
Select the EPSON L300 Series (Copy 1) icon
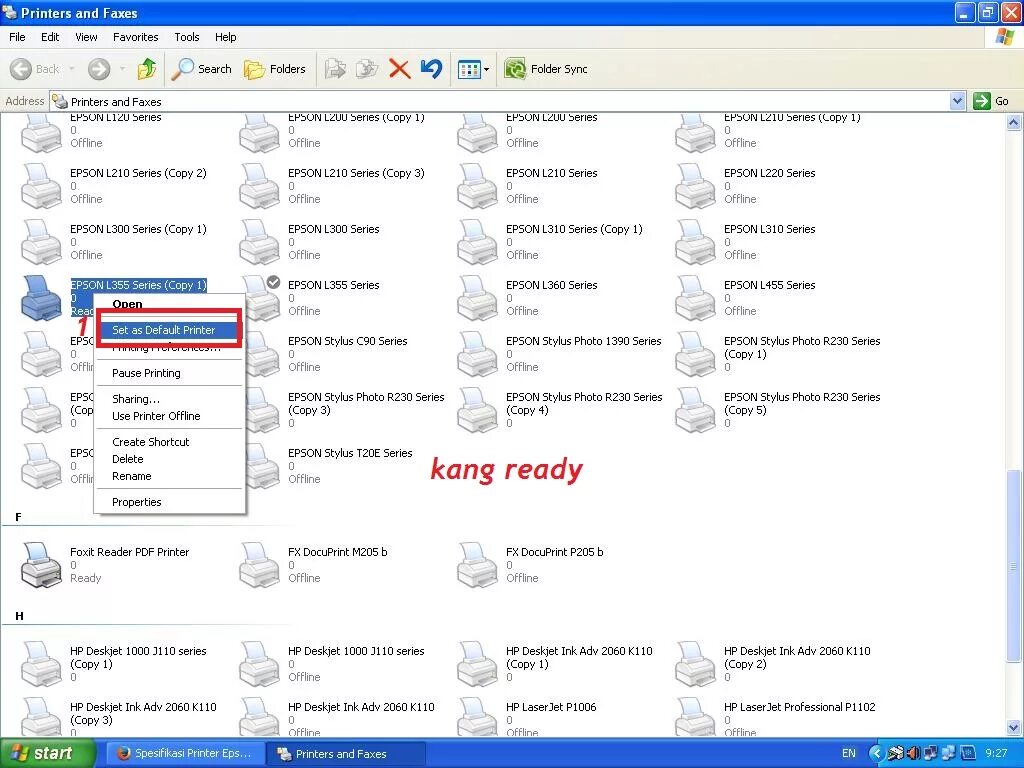(41, 242)
